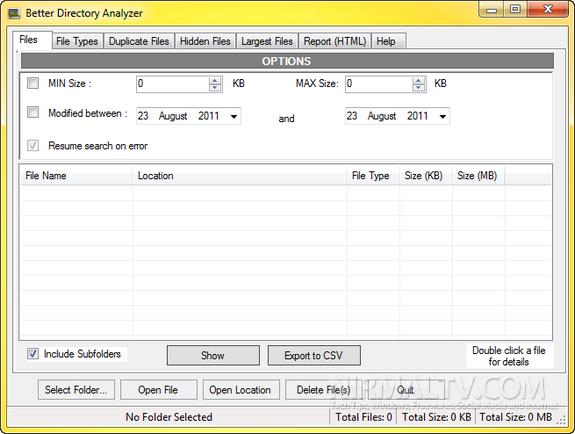The image size is (575, 434).
Task: Enable the MIN Size checkbox
Action: pyautogui.click(x=33, y=83)
